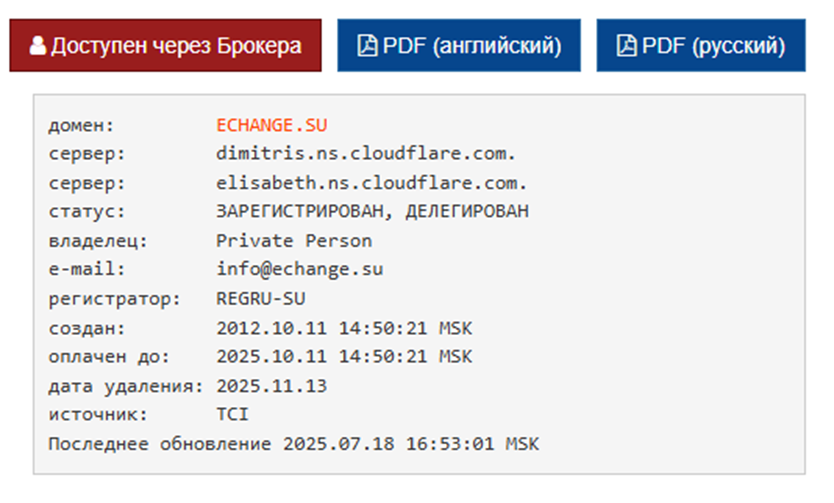This screenshot has width=834, height=503.
Task: Click the person icon on the broker button
Action: tap(38, 46)
